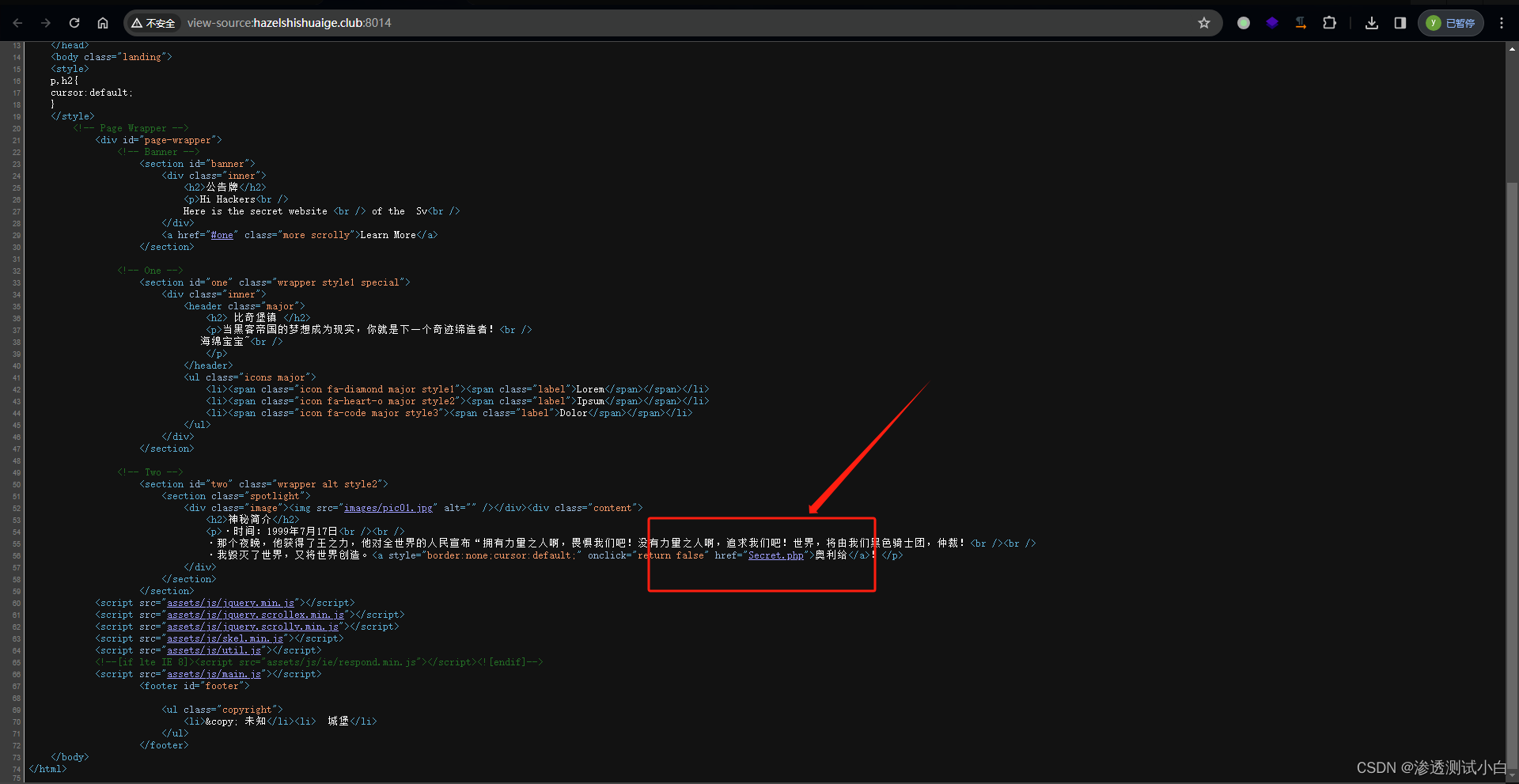
Task: Click the text 'Hi Hackers'
Action: click(228, 199)
